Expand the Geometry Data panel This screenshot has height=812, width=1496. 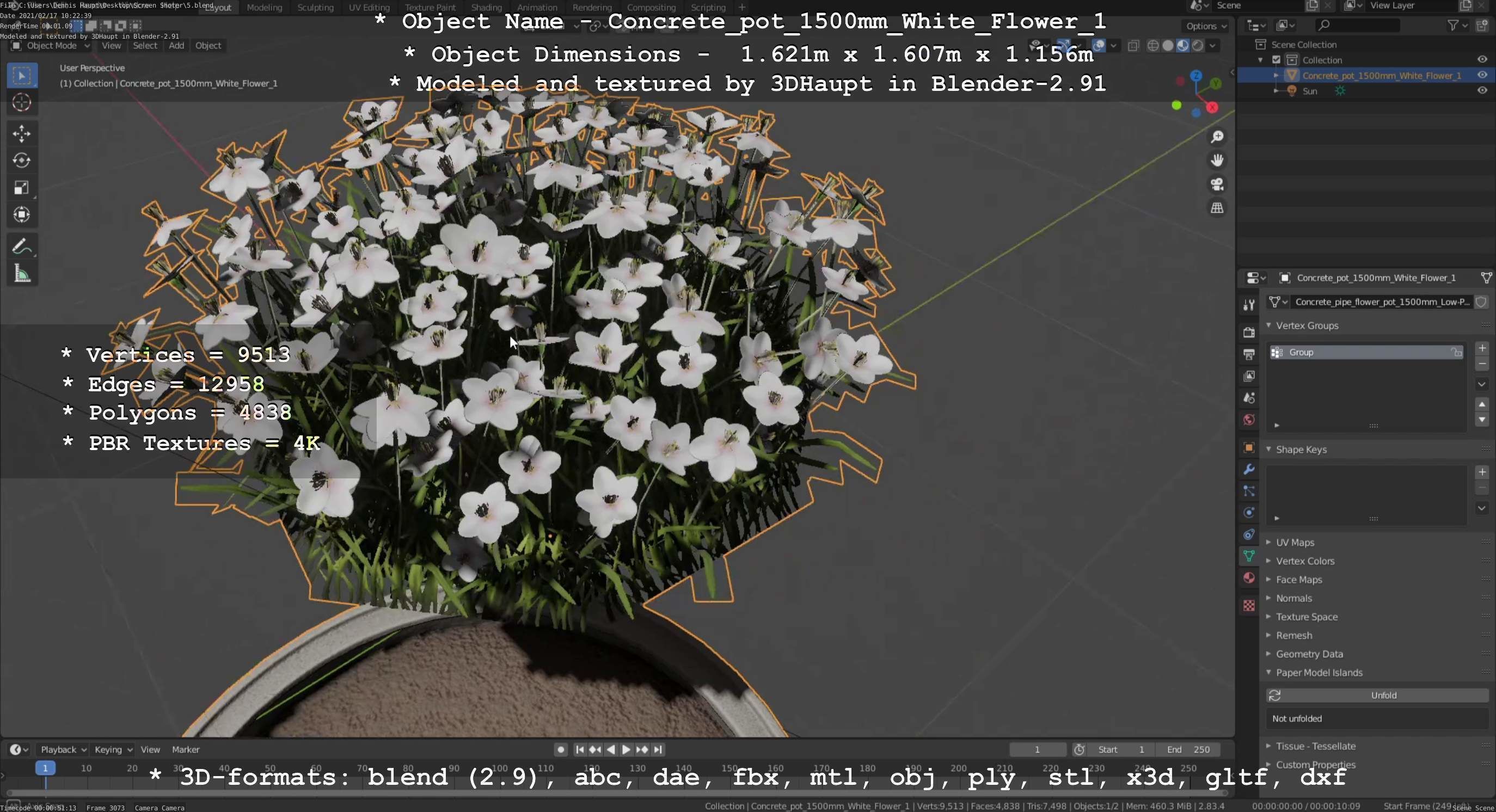coord(1269,654)
